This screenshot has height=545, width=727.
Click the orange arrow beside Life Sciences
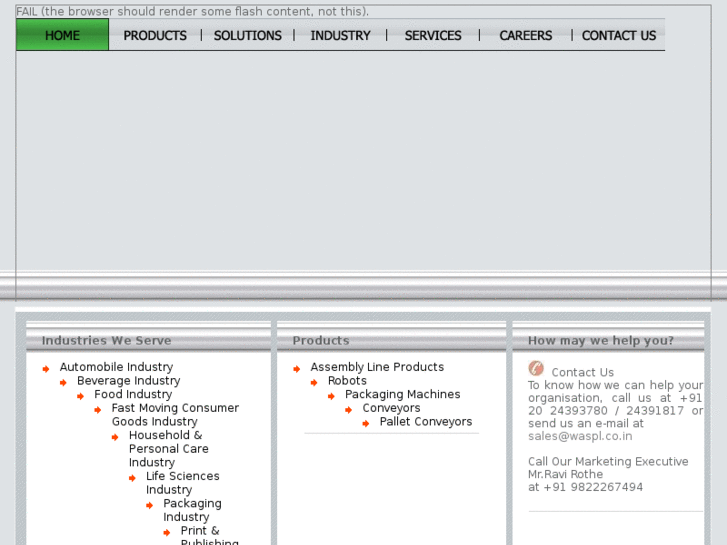pyautogui.click(x=132, y=478)
